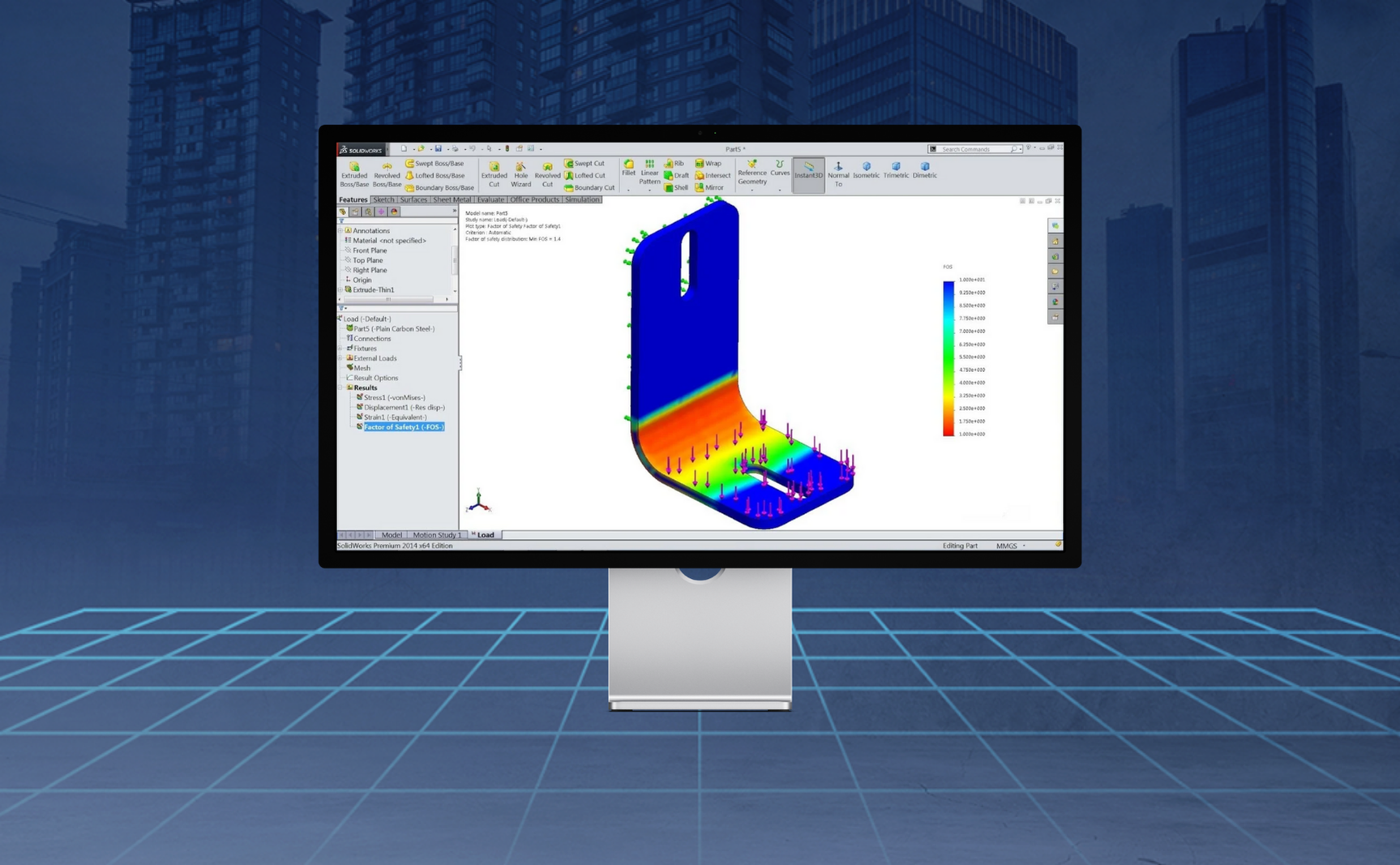1400x865 pixels.
Task: Switch to the Evaluate tab
Action: [x=490, y=199]
